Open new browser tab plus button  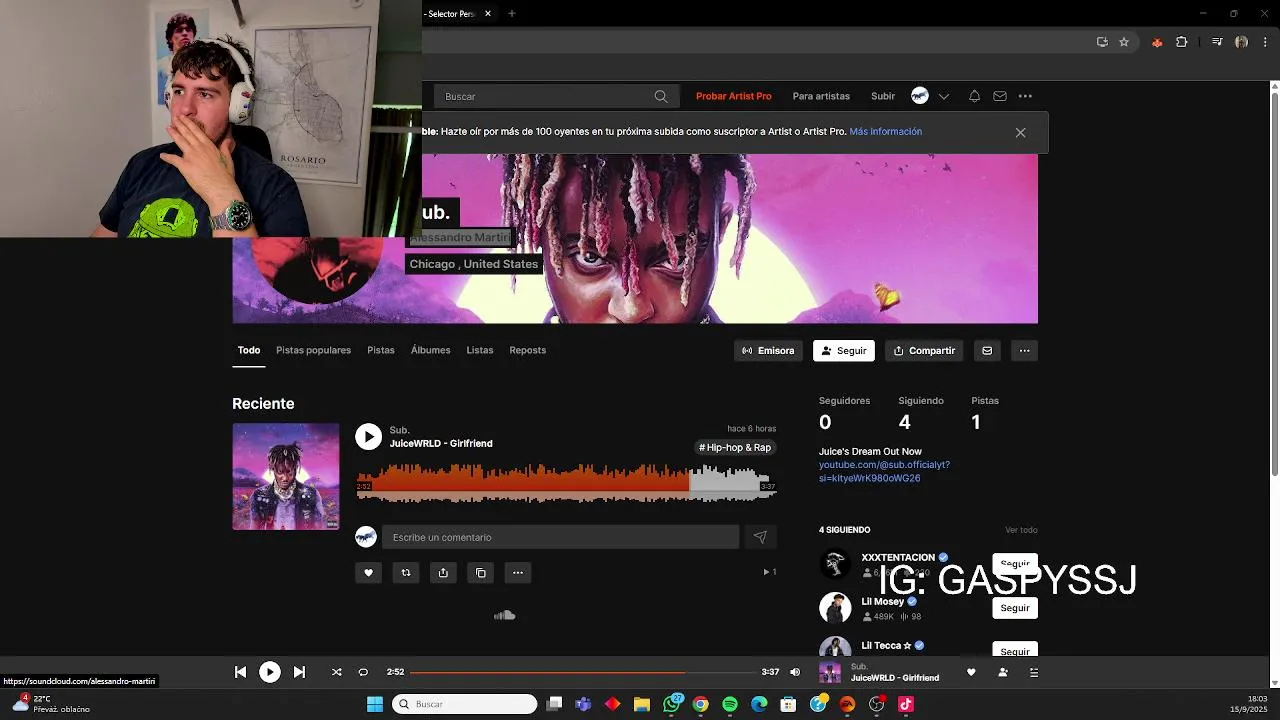coord(512,13)
